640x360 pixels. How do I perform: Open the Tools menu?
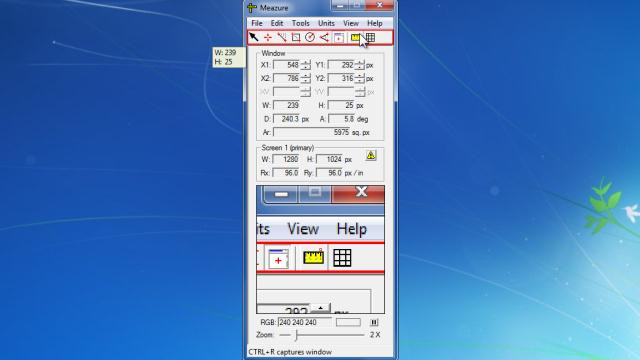tap(300, 23)
